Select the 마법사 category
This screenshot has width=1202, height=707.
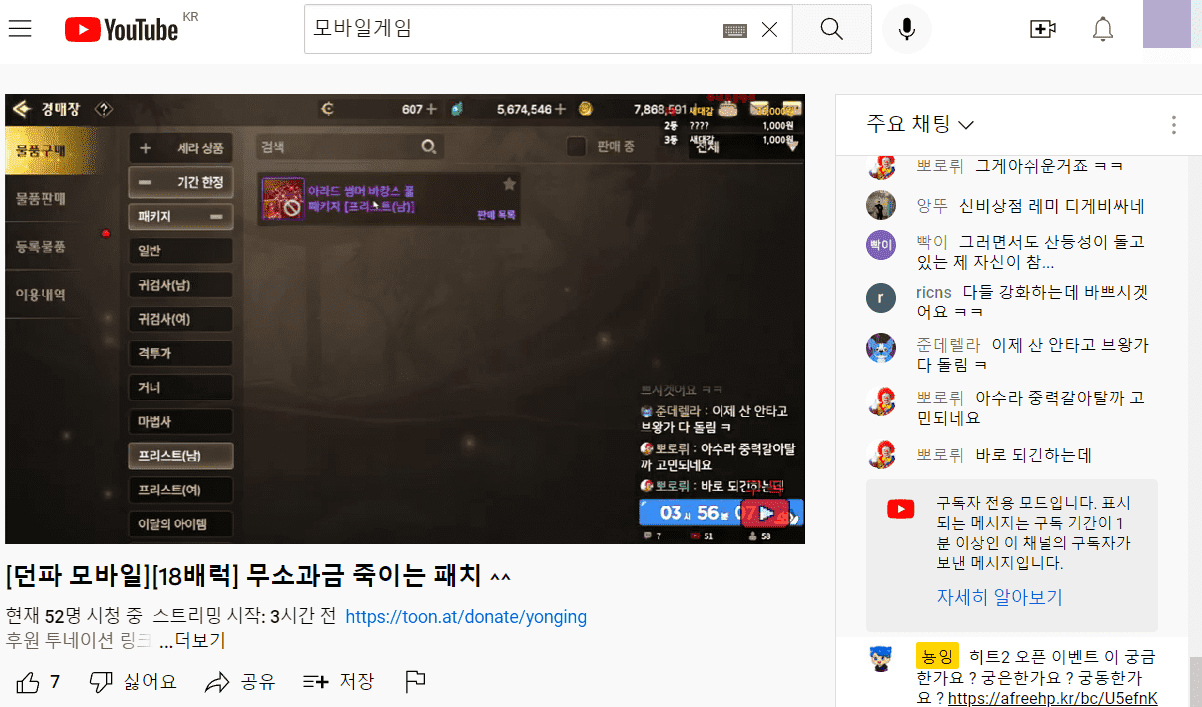pos(181,422)
